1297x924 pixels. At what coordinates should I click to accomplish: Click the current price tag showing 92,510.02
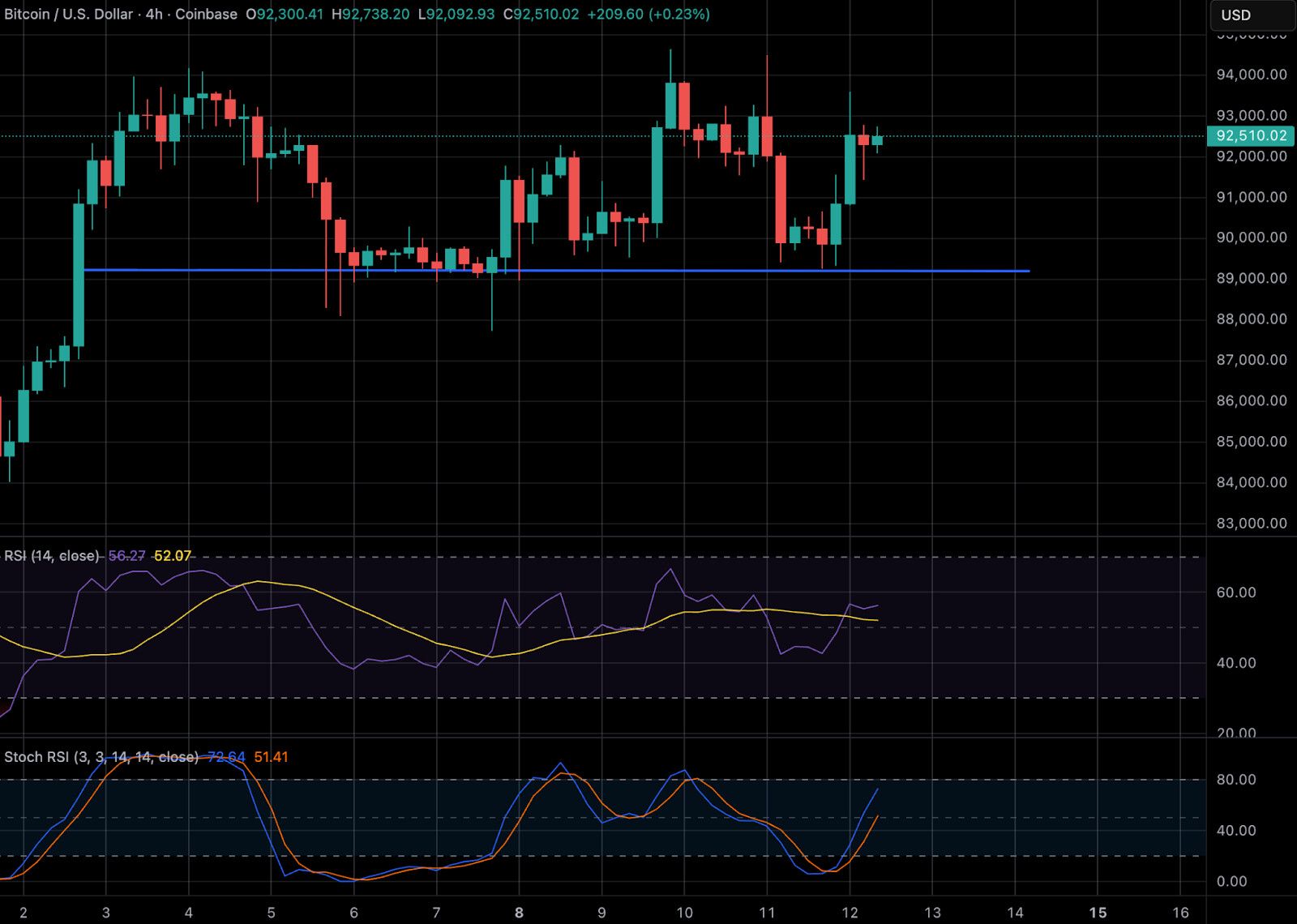(x=1250, y=137)
